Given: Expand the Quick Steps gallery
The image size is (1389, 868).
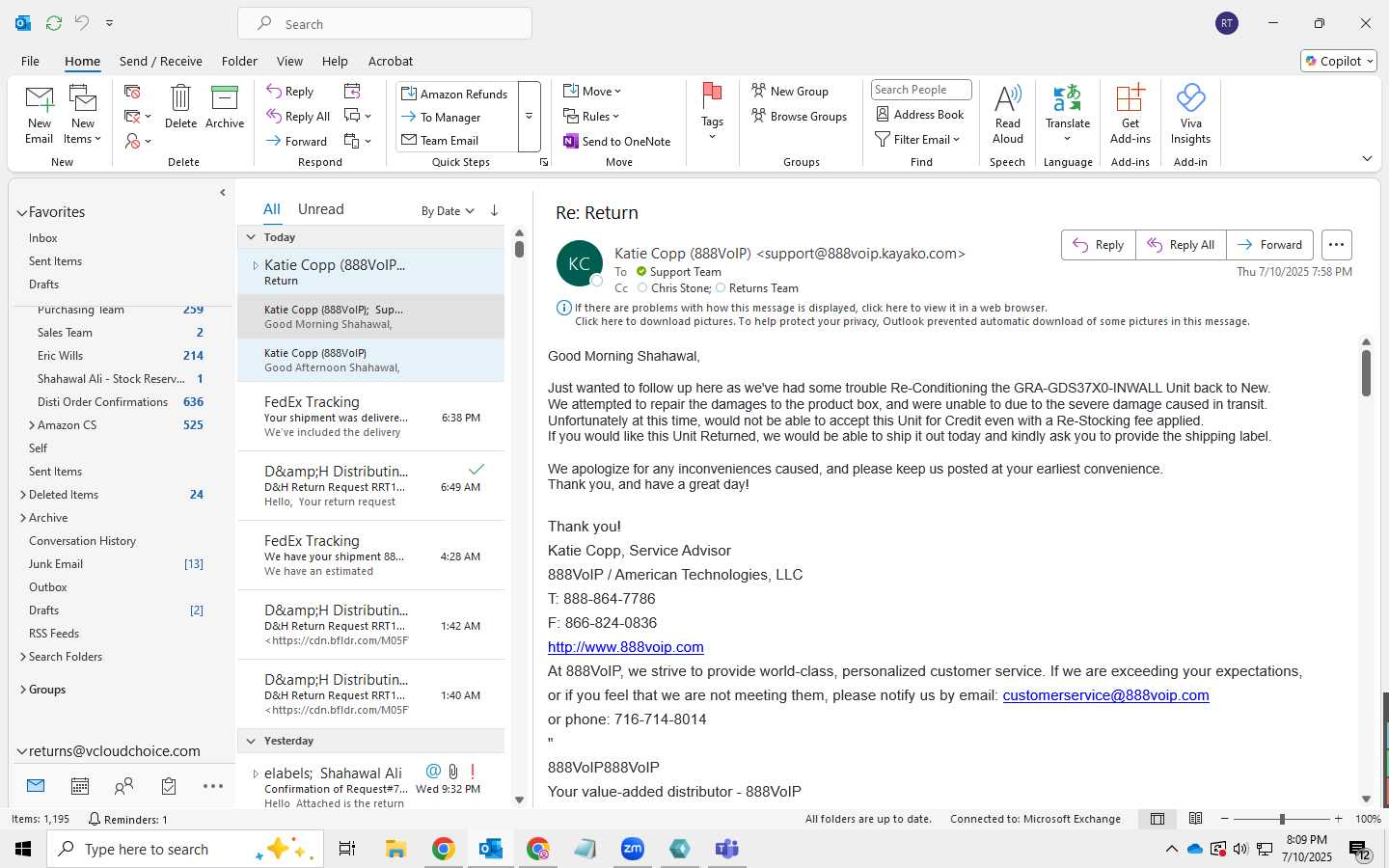Looking at the screenshot, I should coord(529,117).
